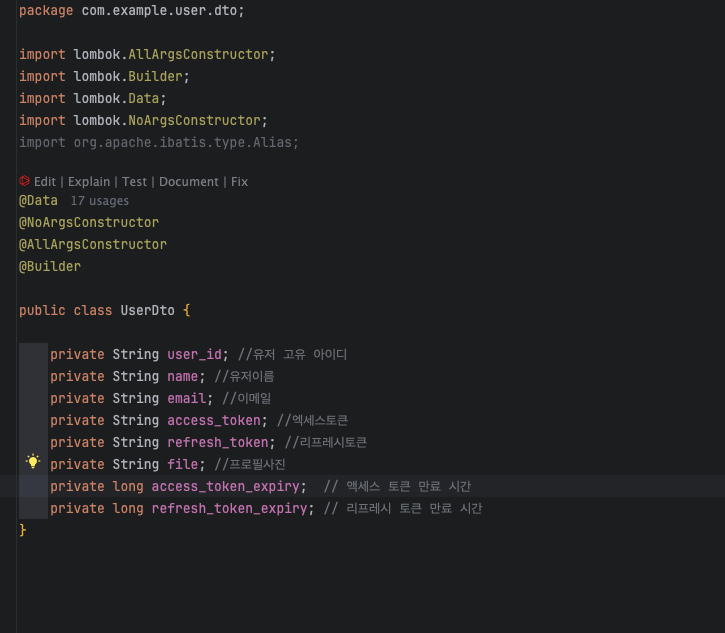Click the Test code lens link

134,182
